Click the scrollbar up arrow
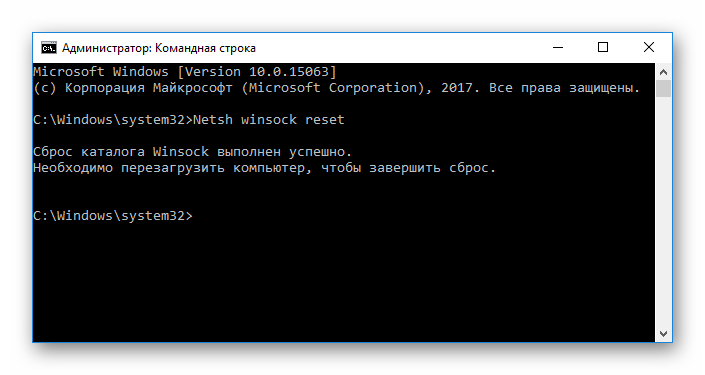This screenshot has height=375, width=705. point(663,72)
